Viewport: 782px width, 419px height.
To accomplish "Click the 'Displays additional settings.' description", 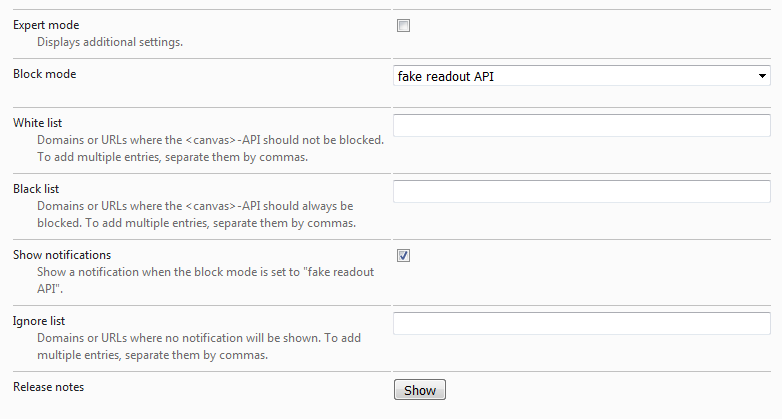I will pyautogui.click(x=110, y=42).
